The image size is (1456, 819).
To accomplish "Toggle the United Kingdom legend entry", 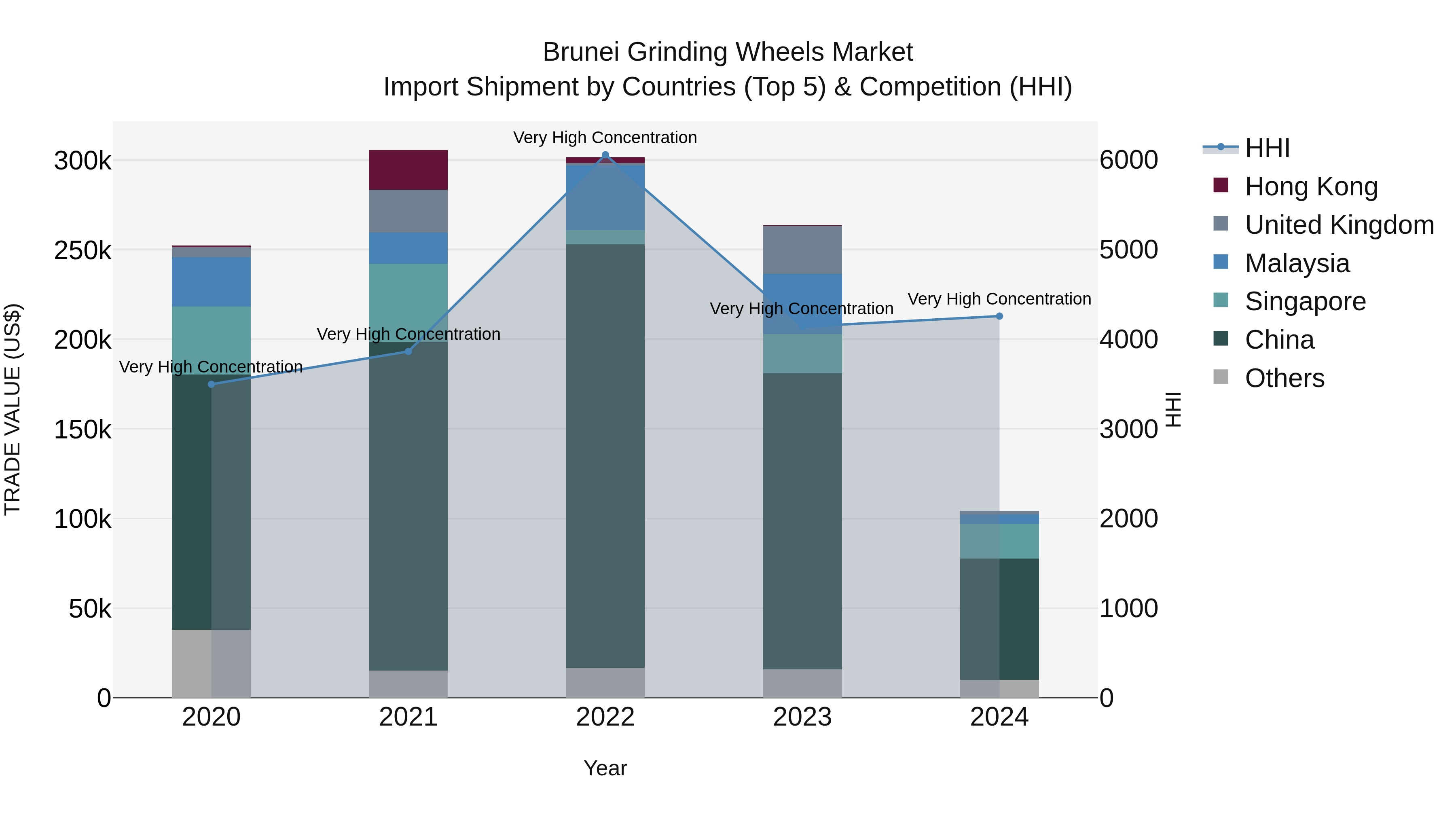I will coord(1323,225).
